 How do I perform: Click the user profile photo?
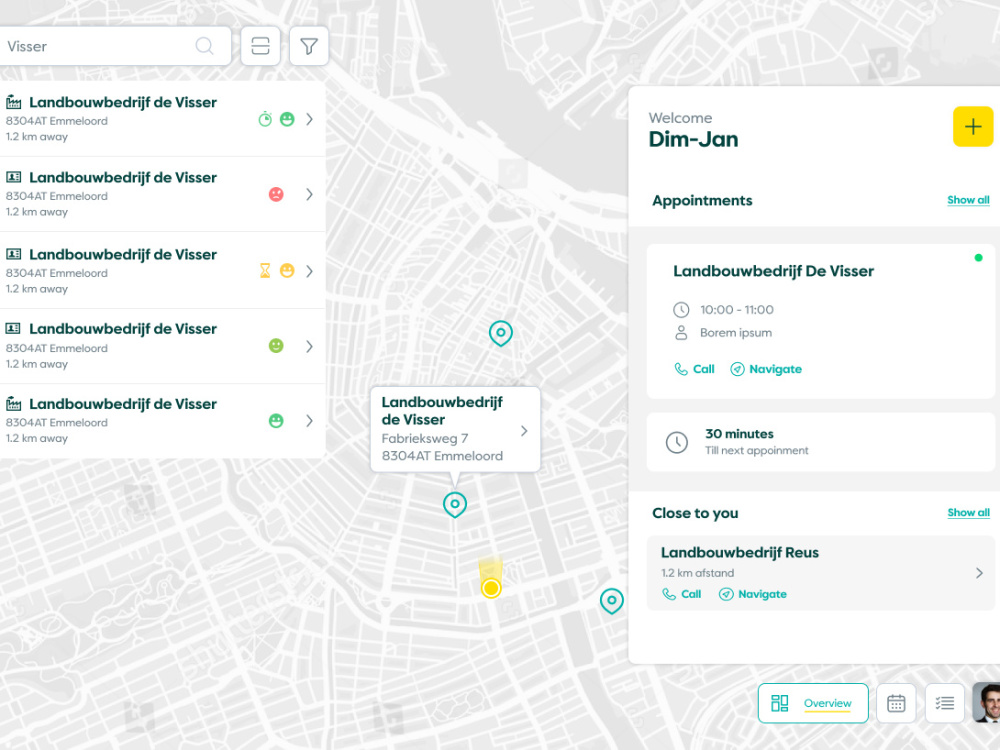pyautogui.click(x=987, y=703)
